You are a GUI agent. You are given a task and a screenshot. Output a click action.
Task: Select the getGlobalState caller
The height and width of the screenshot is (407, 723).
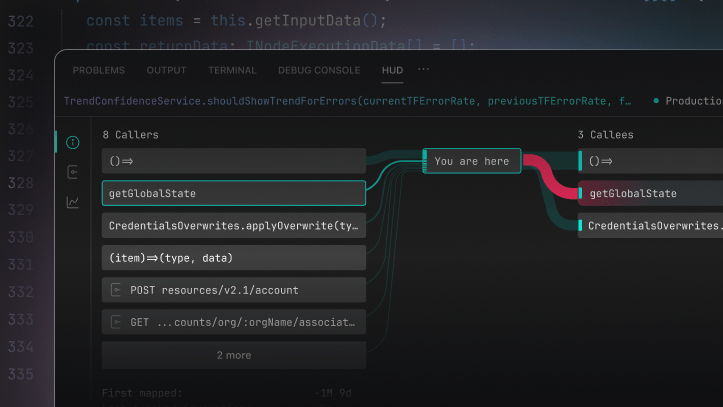234,193
